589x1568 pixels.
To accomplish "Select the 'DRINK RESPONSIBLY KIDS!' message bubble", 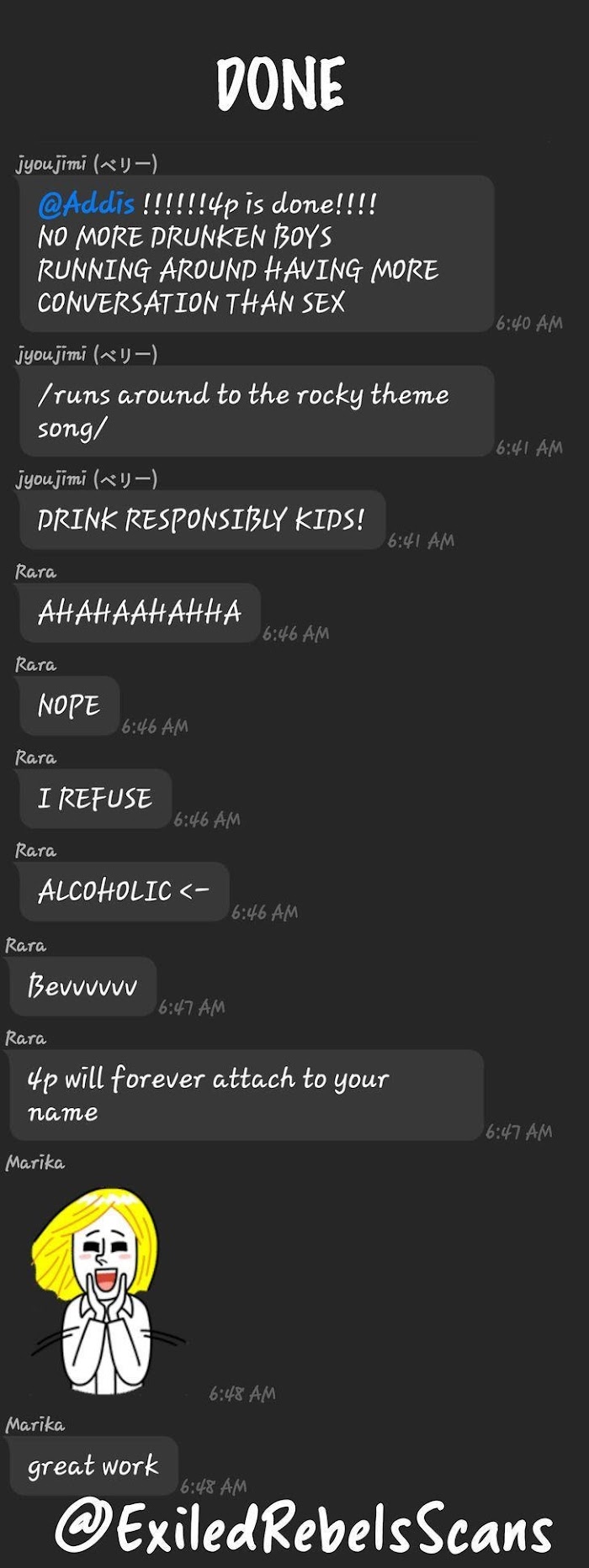I will click(x=202, y=520).
